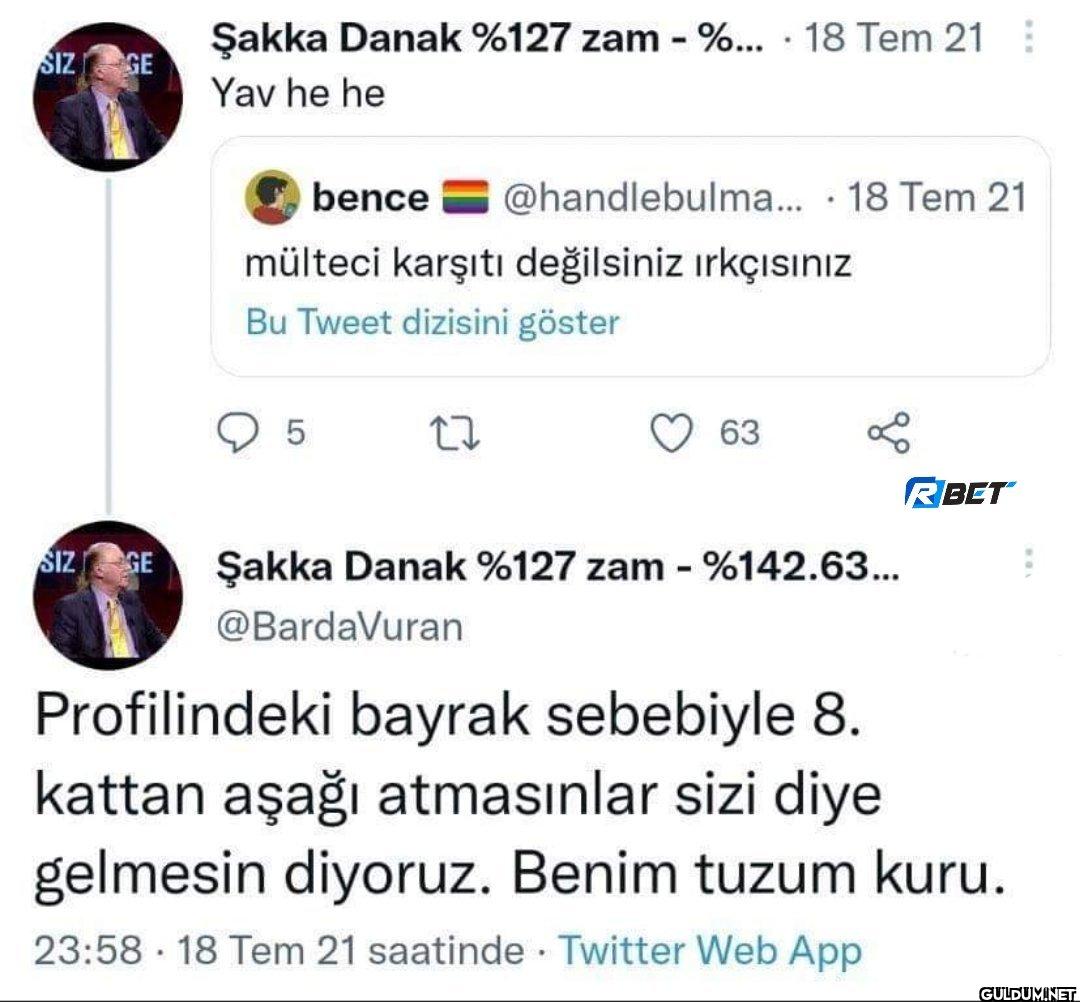Image resolution: width=1080 pixels, height=1002 pixels.
Task: Click the rainbow flag emoji beside bence
Action: tap(463, 198)
